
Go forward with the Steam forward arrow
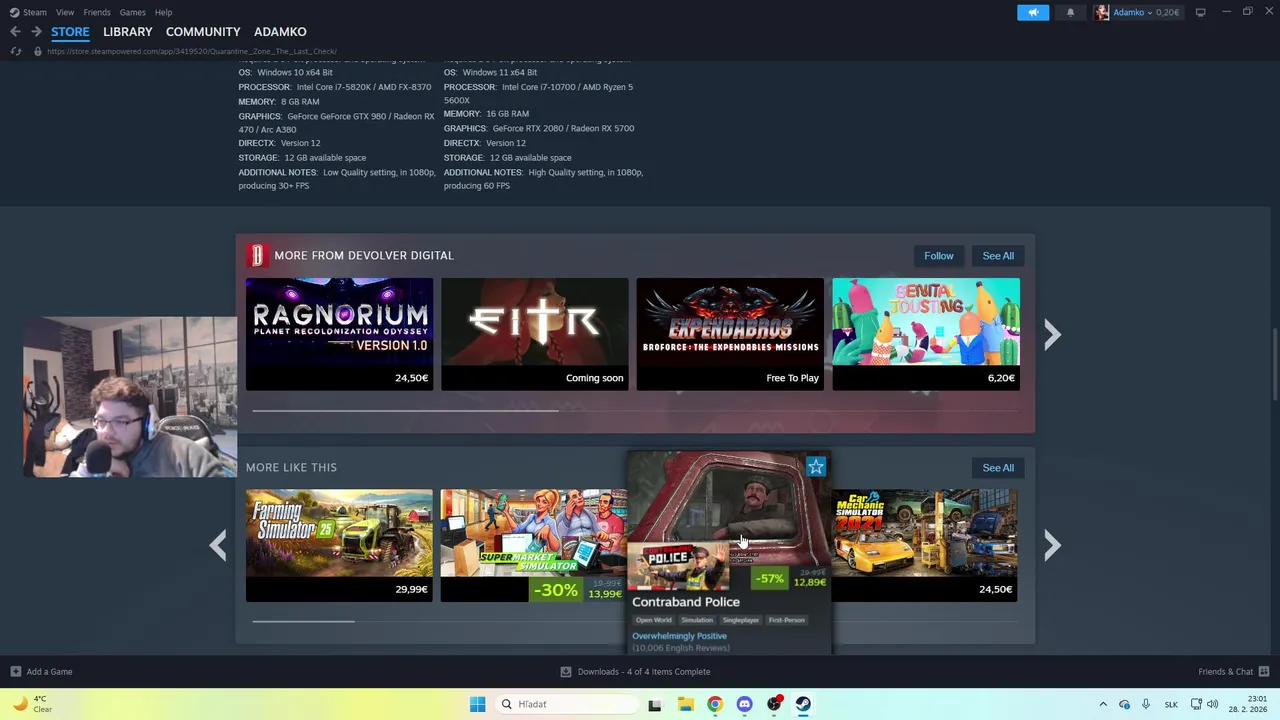coord(37,32)
